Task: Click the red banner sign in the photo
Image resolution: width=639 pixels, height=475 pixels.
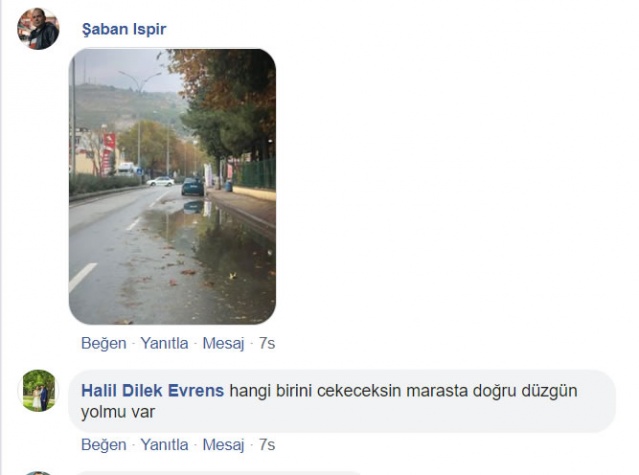Action: pyautogui.click(x=108, y=153)
